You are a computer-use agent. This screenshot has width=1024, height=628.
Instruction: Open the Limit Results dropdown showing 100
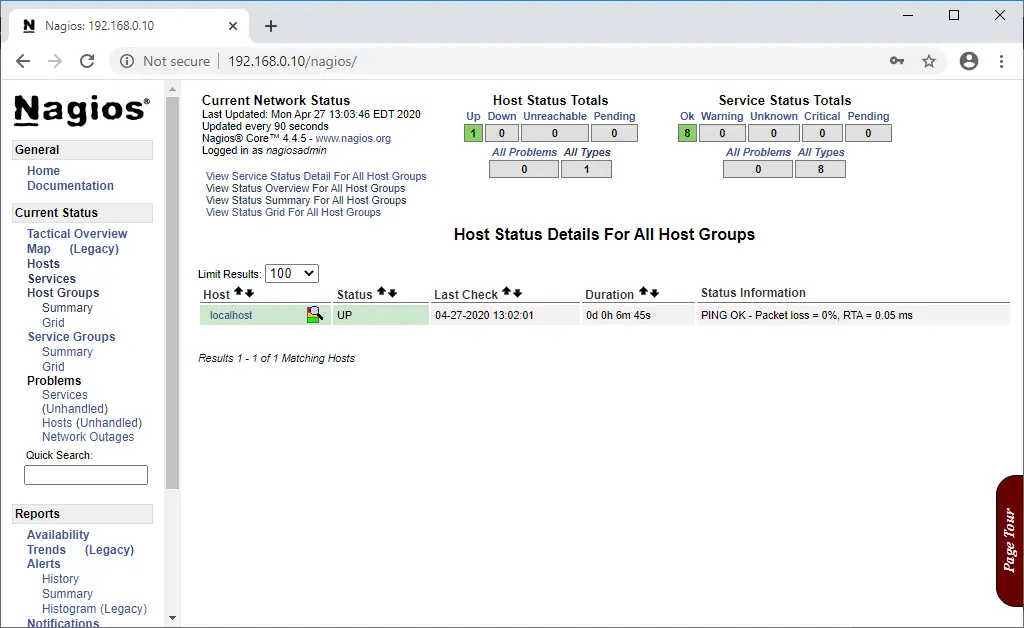tap(292, 274)
